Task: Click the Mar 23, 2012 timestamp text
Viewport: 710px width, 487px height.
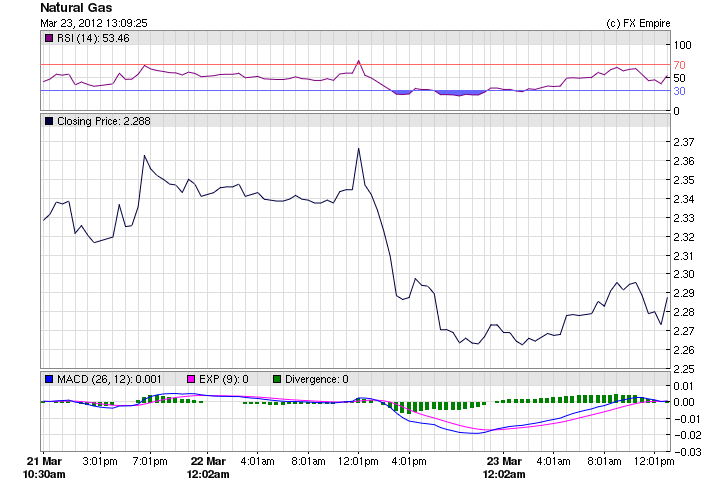Action: click(94, 22)
